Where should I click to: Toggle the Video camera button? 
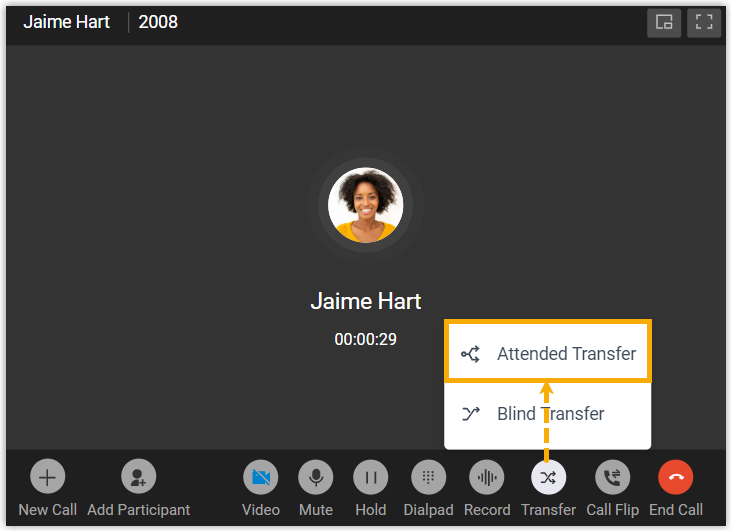[x=260, y=477]
